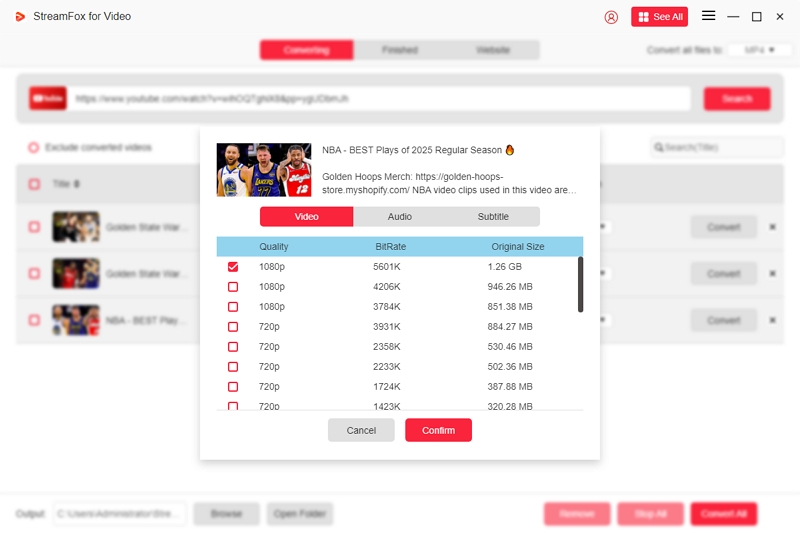Click Convert for first Golden State War video
Viewport: 800px width, 533px height.
coord(723,227)
